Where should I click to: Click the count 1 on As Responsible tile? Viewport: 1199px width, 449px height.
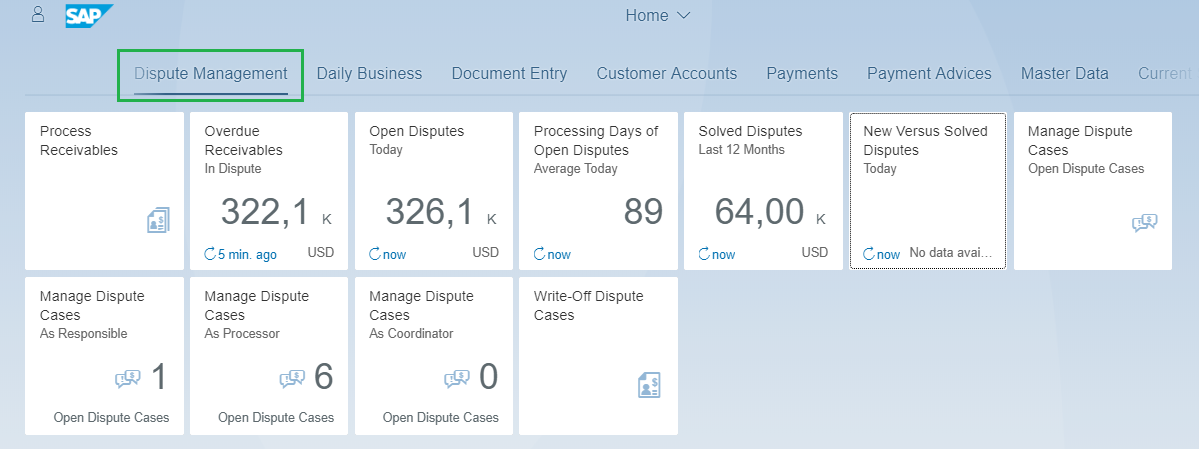click(x=158, y=376)
